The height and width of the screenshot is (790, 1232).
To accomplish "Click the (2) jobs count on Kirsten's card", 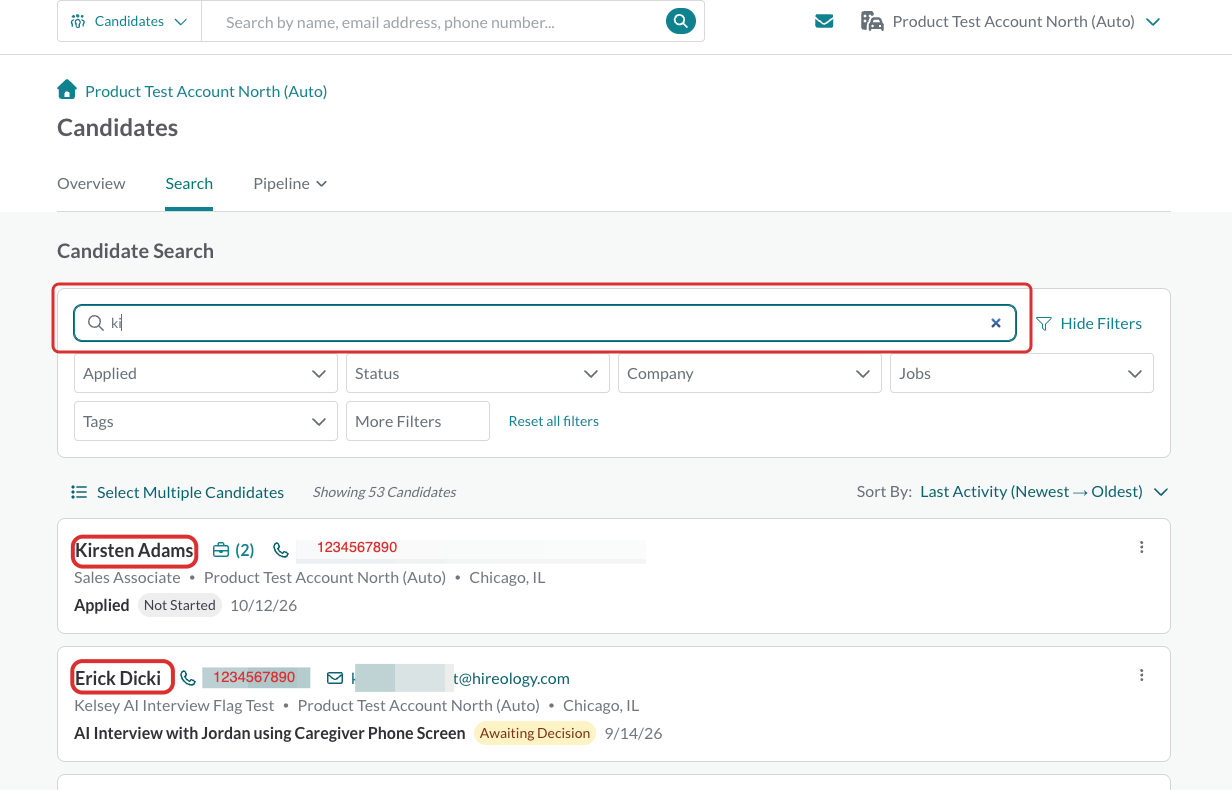I will [245, 550].
